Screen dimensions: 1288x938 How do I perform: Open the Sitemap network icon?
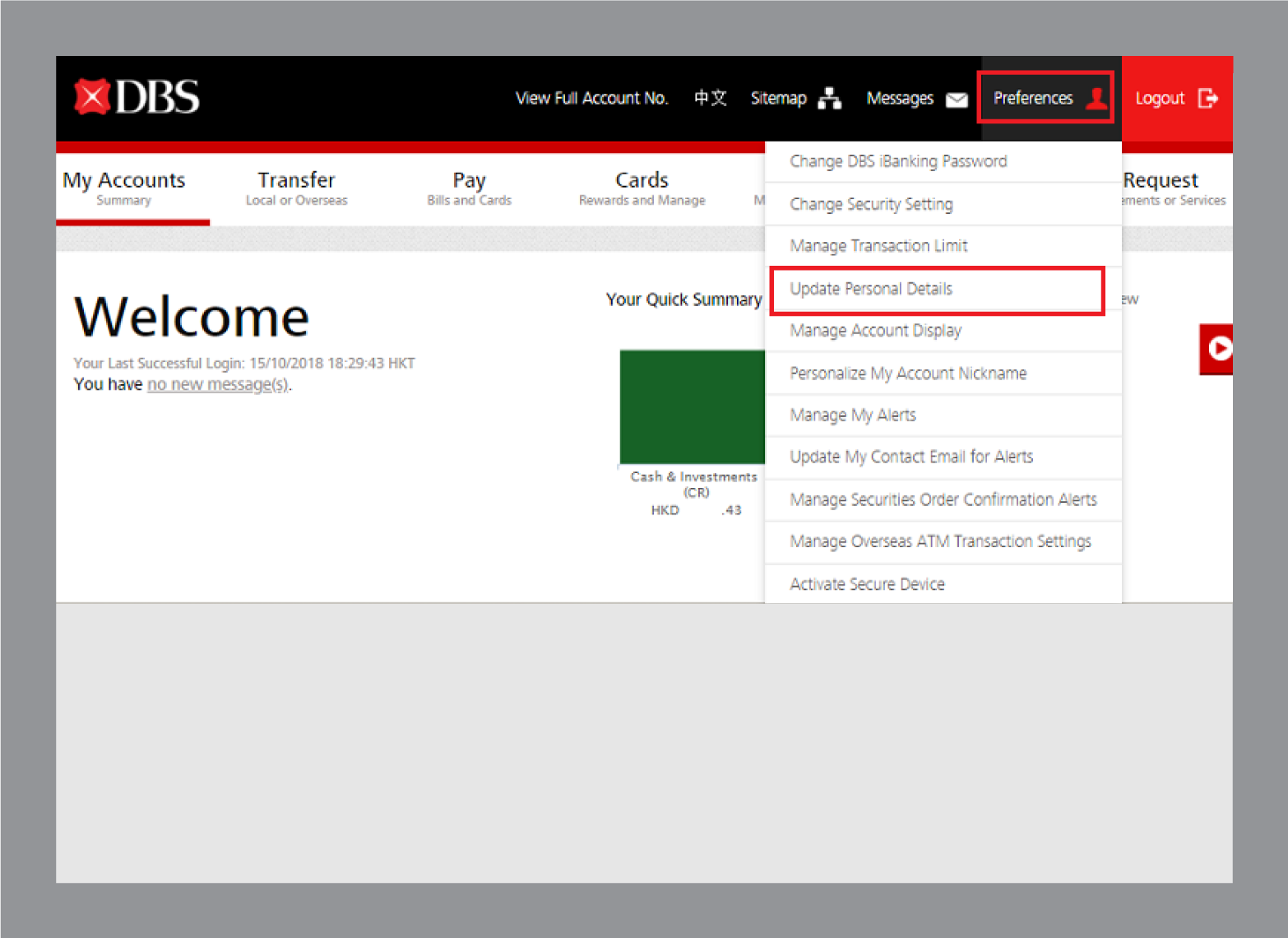click(830, 98)
